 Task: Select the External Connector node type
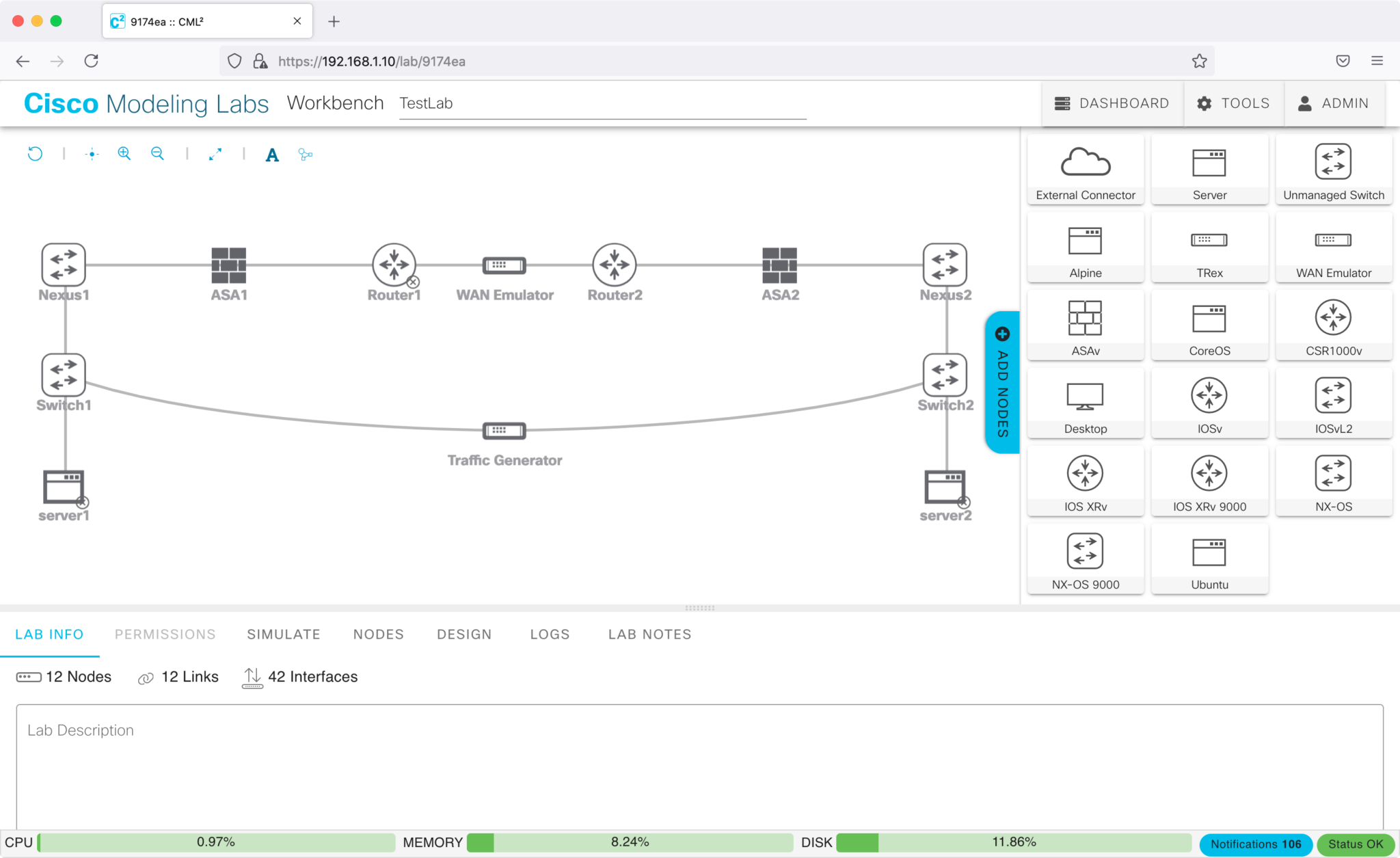[x=1085, y=170]
